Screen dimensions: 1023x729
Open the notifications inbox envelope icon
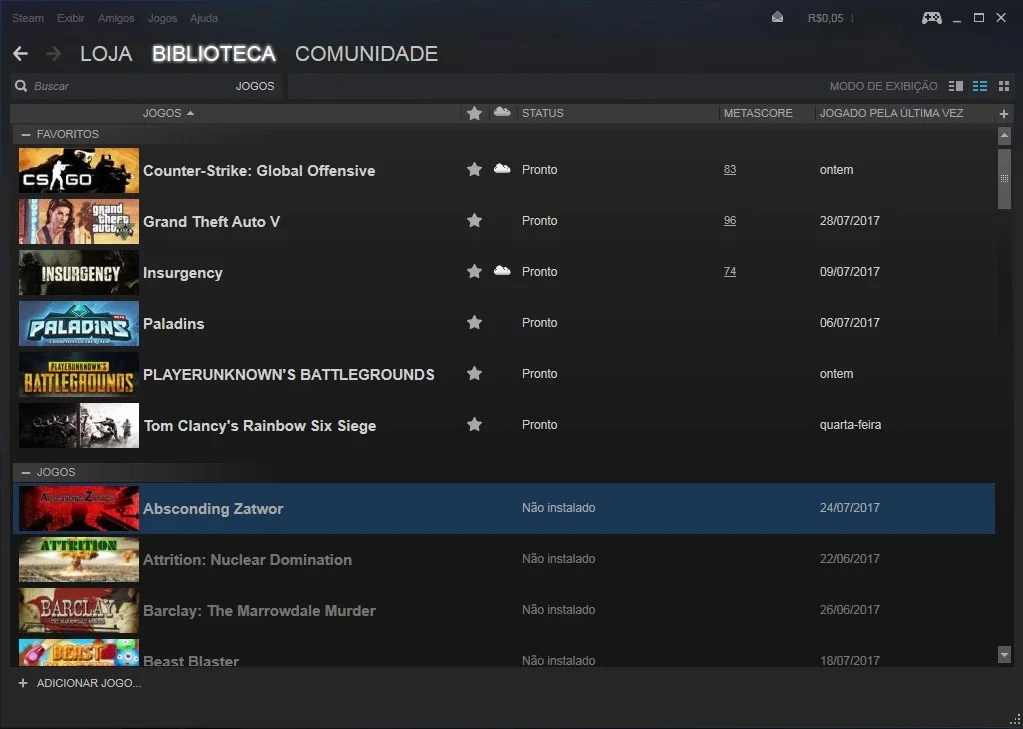pyautogui.click(x=777, y=17)
